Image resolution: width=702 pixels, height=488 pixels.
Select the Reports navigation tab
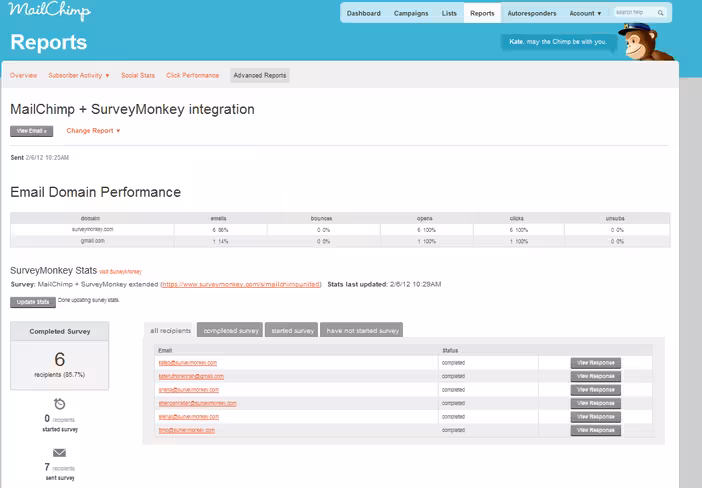[x=482, y=13]
